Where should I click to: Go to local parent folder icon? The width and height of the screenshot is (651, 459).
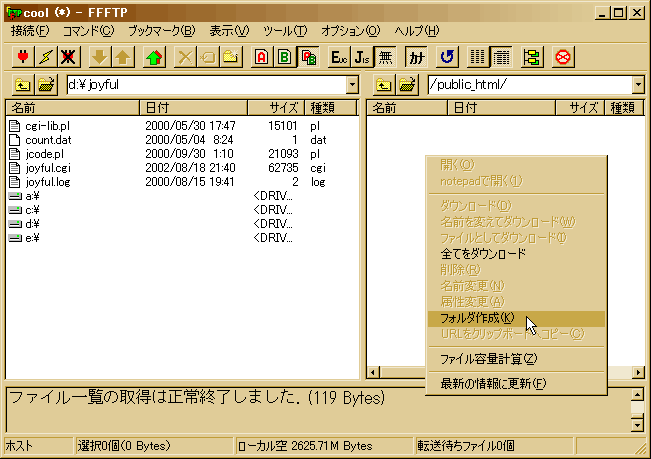click(x=20, y=86)
